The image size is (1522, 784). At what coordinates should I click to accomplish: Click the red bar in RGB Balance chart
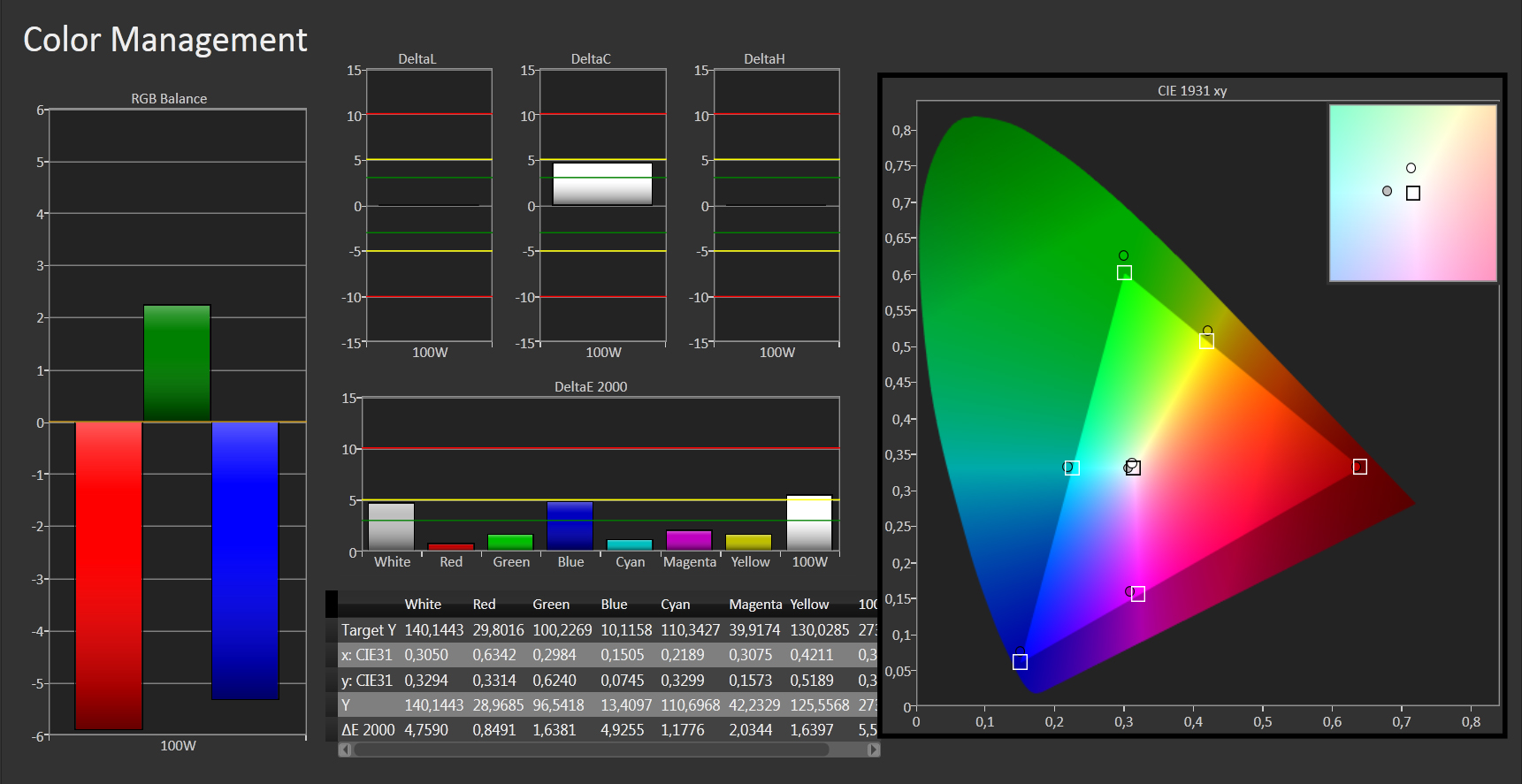coord(109,575)
